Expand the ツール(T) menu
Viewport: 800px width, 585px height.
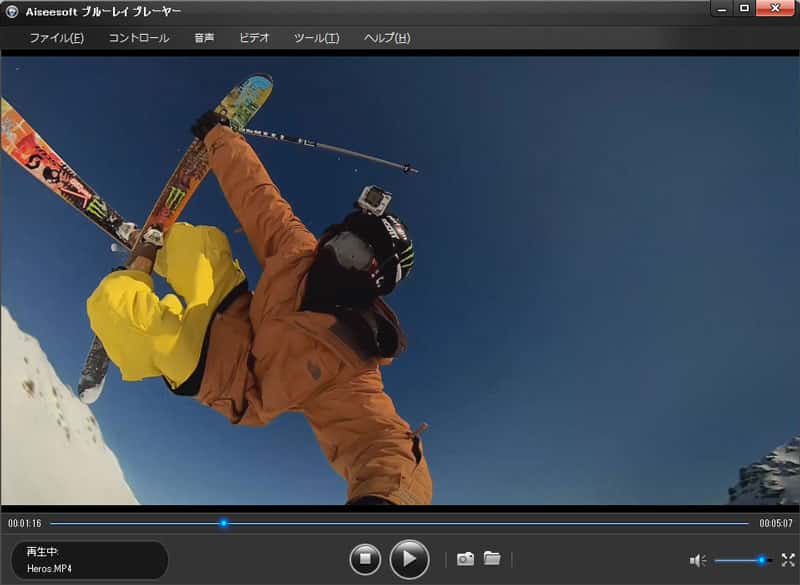(x=316, y=38)
